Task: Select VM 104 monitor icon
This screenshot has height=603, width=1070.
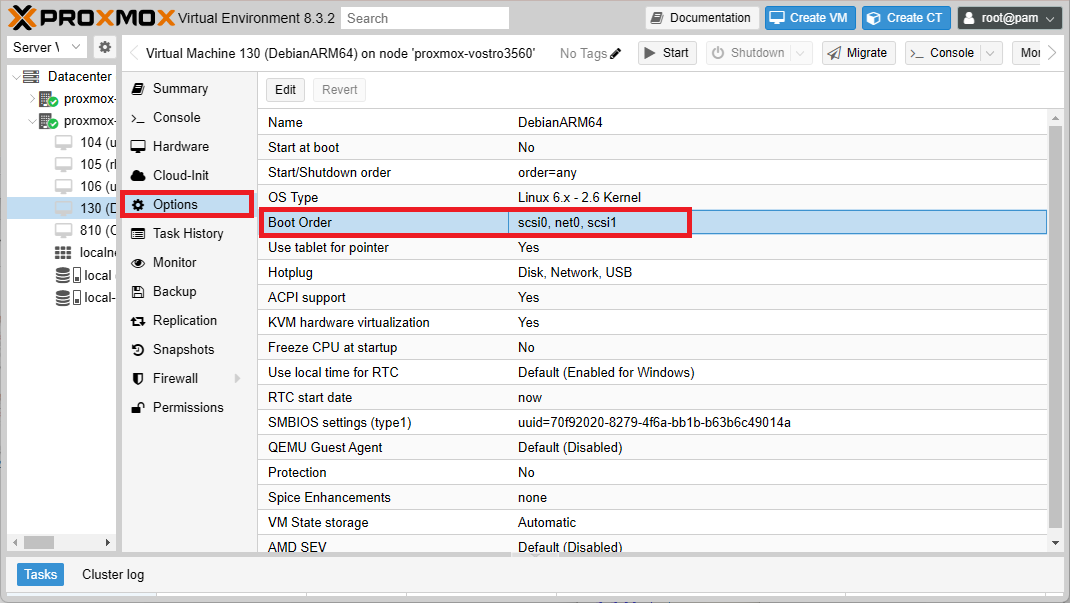Action: [63, 143]
